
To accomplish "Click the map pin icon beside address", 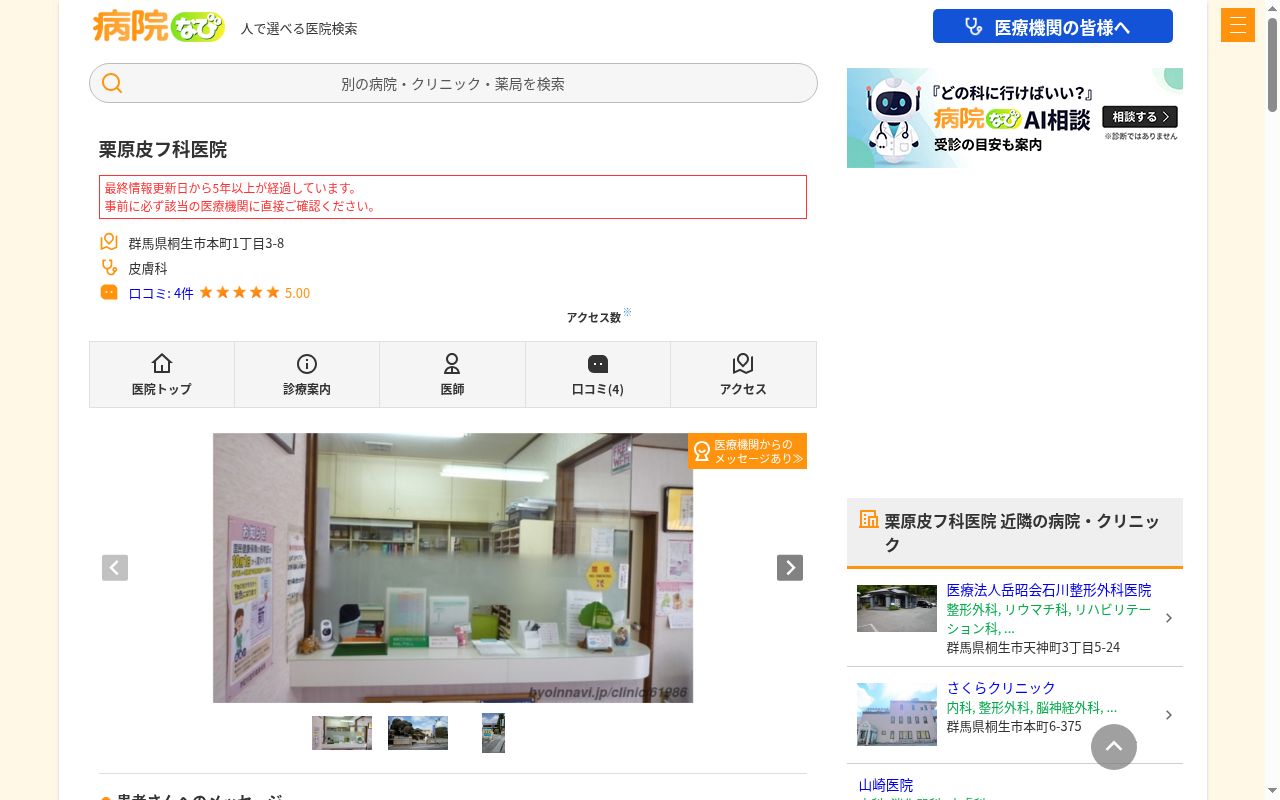I will (109, 242).
